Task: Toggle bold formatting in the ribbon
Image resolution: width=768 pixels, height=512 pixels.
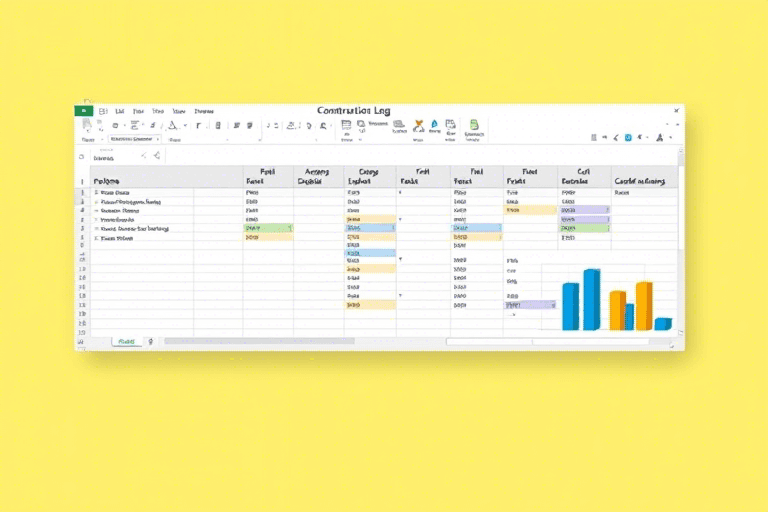Action: click(x=198, y=126)
